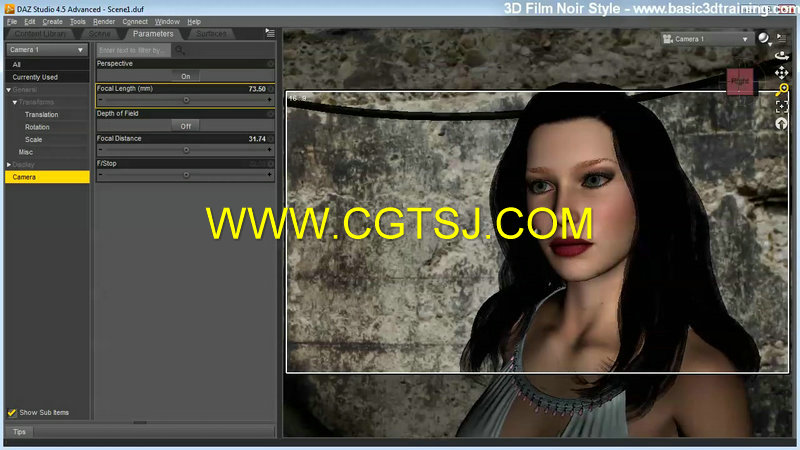Click Focal Distance property settings gear
This screenshot has width=800, height=450.
tap(270, 139)
